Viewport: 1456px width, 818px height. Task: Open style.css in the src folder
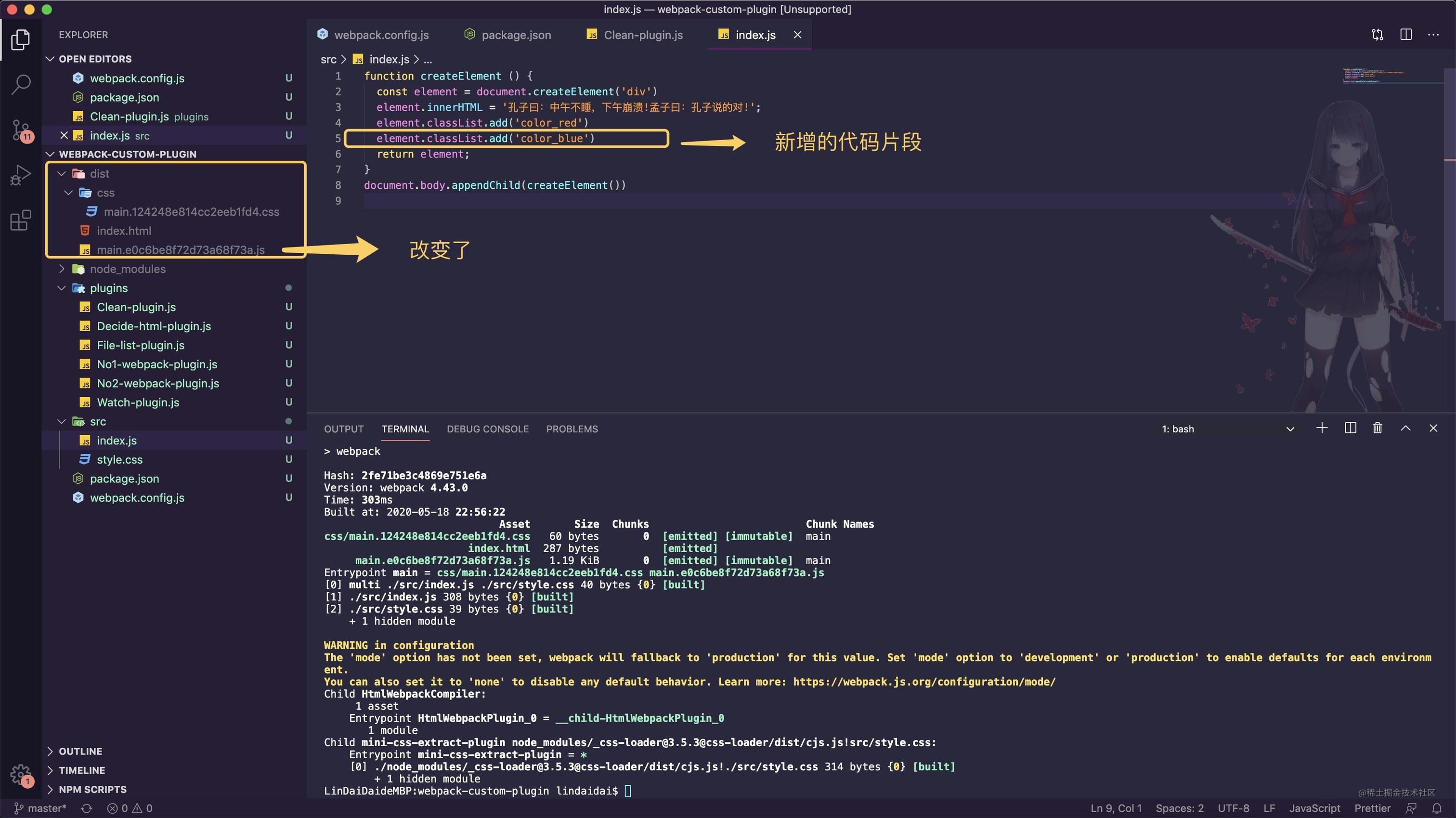pyautogui.click(x=120, y=460)
